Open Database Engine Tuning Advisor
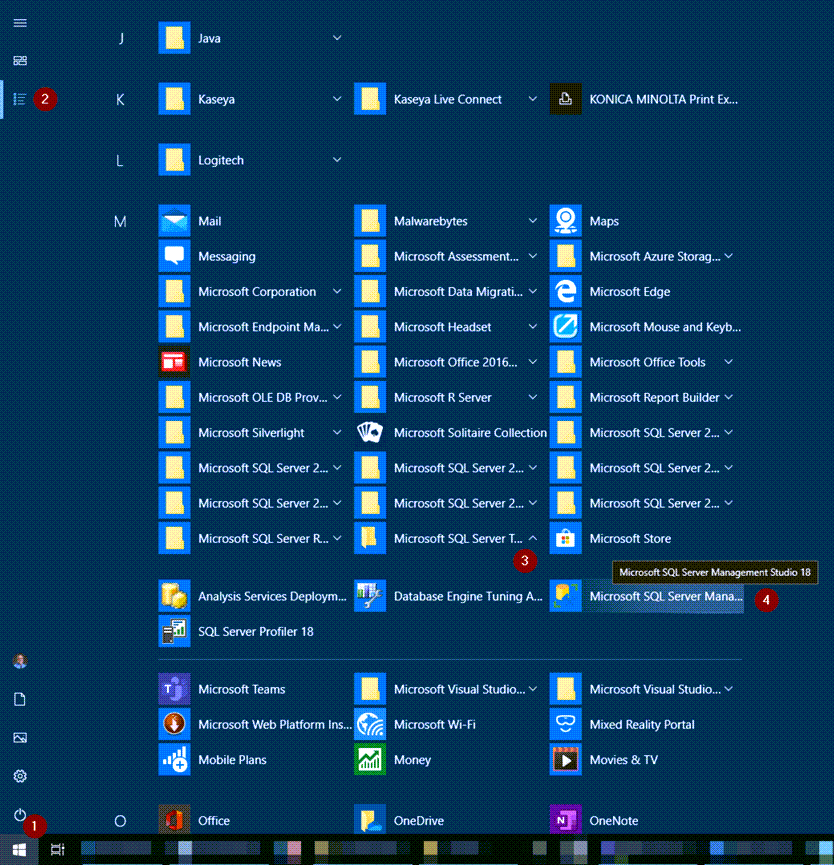 click(x=449, y=596)
